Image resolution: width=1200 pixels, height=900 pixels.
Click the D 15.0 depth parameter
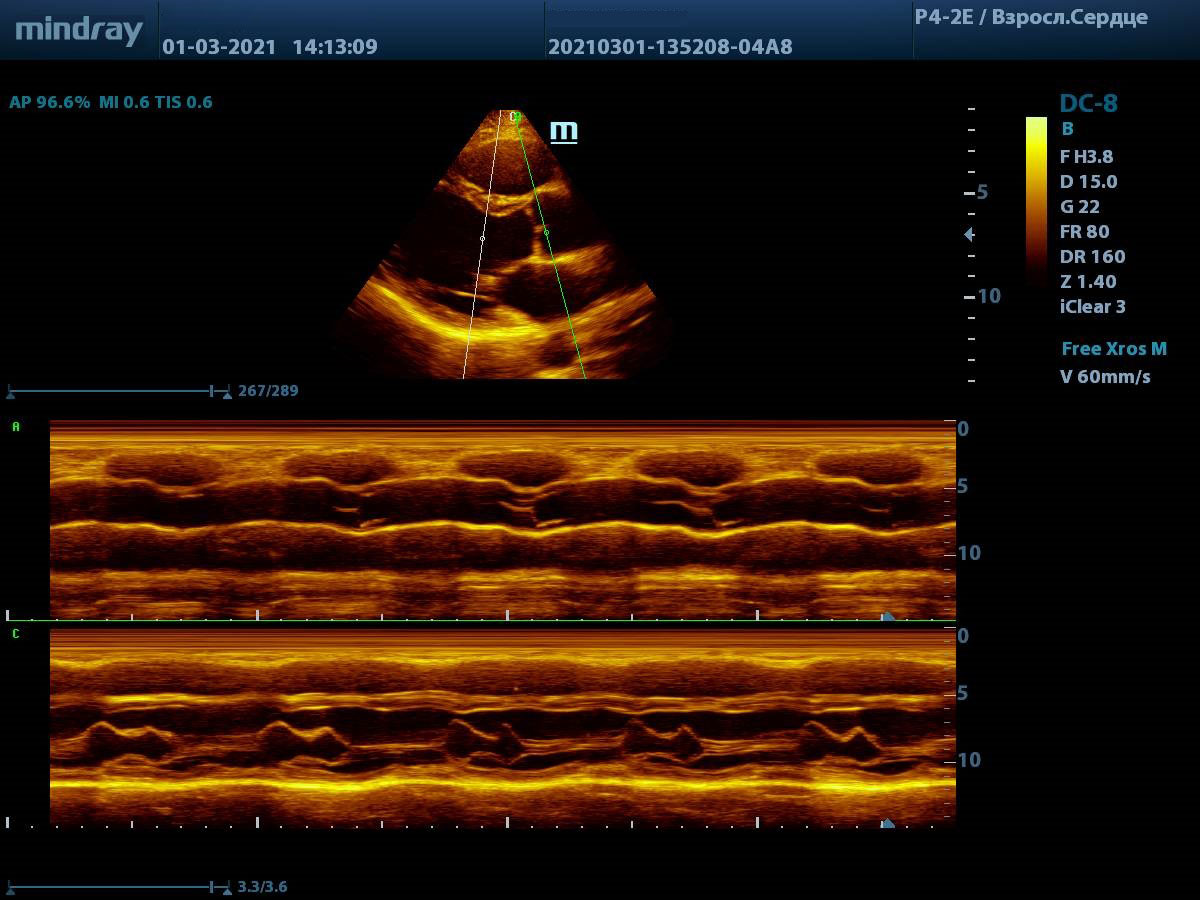coord(1088,182)
